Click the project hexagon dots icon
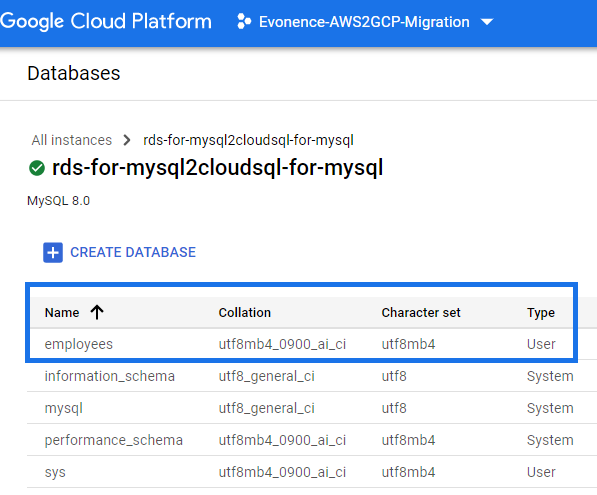 [244, 21]
